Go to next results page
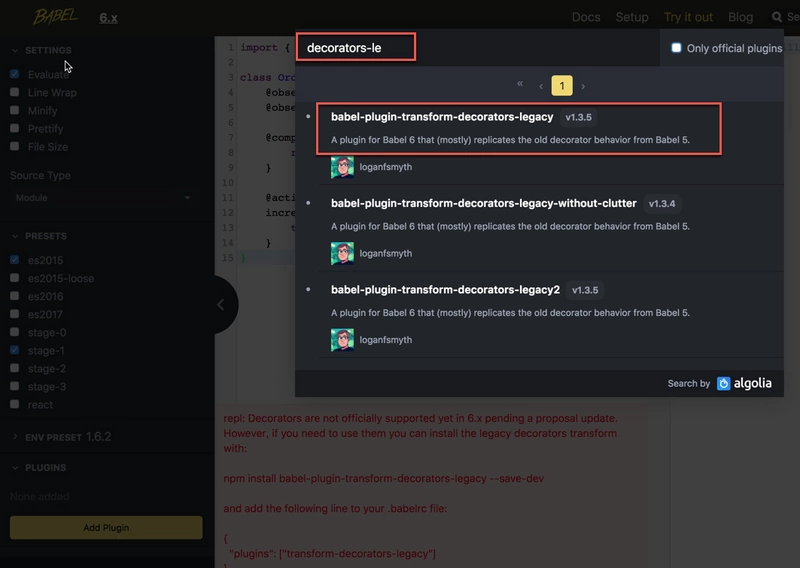The width and height of the screenshot is (800, 568). click(x=583, y=86)
